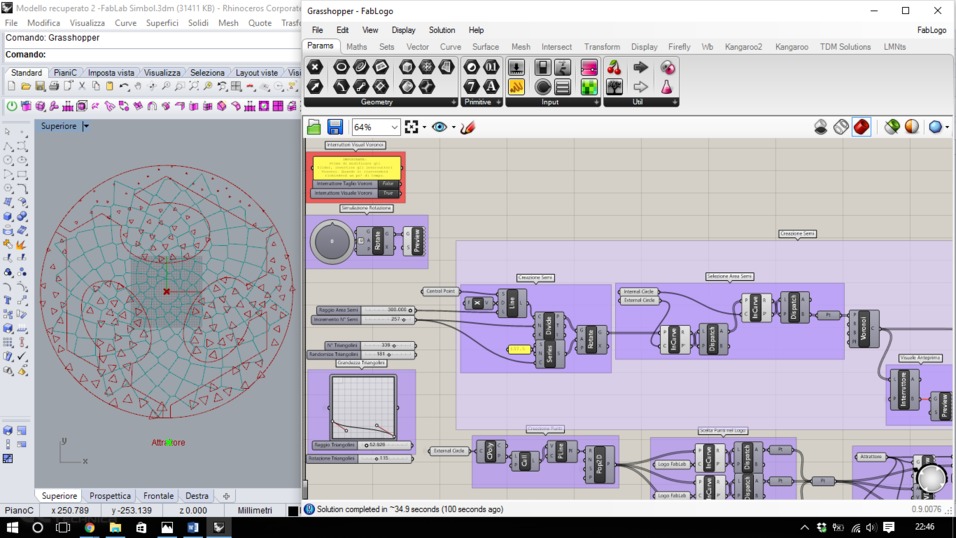Screen dimensions: 956x538
Task: Expand the Primitive panel
Action: click(x=499, y=102)
